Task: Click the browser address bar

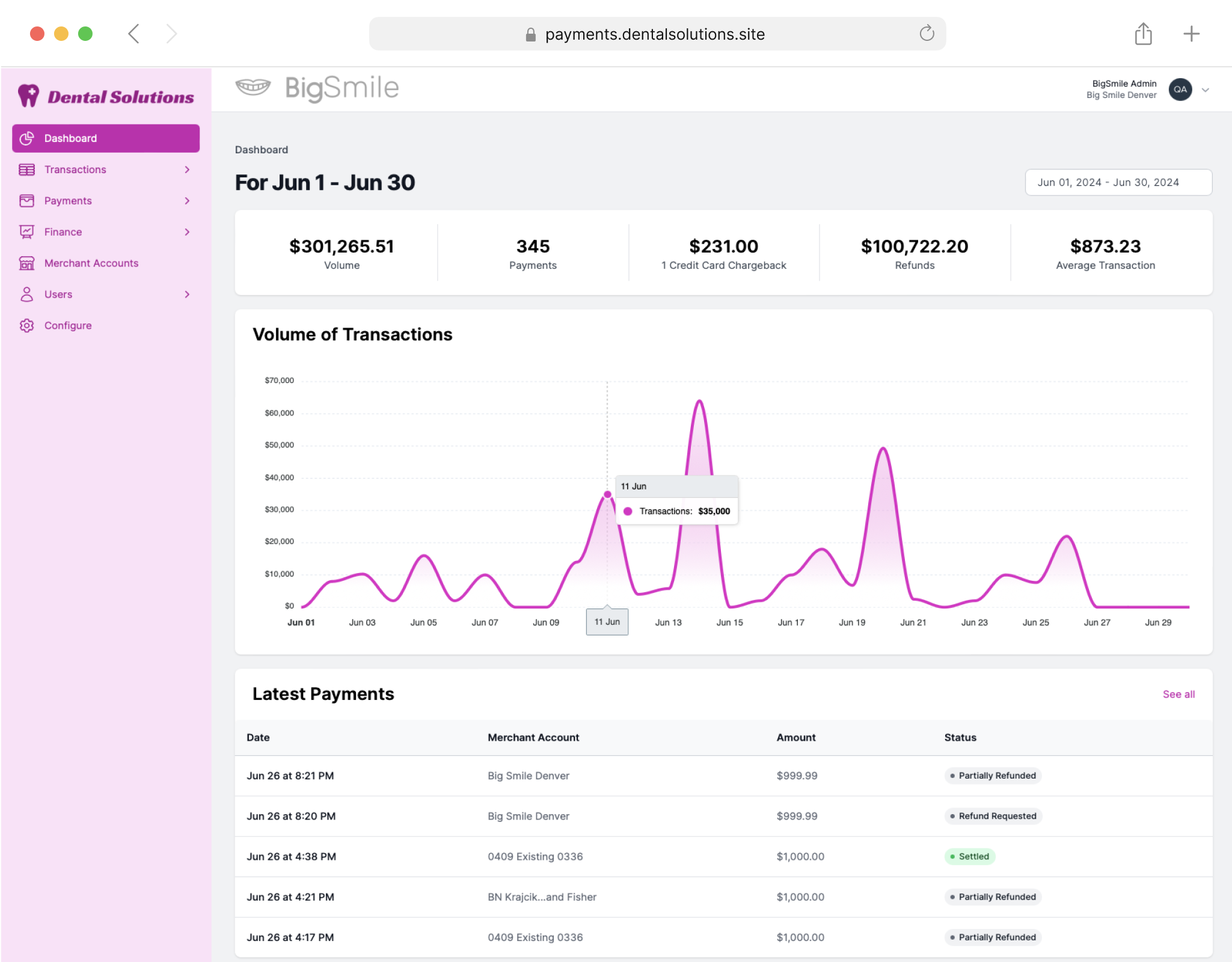Action: point(655,34)
